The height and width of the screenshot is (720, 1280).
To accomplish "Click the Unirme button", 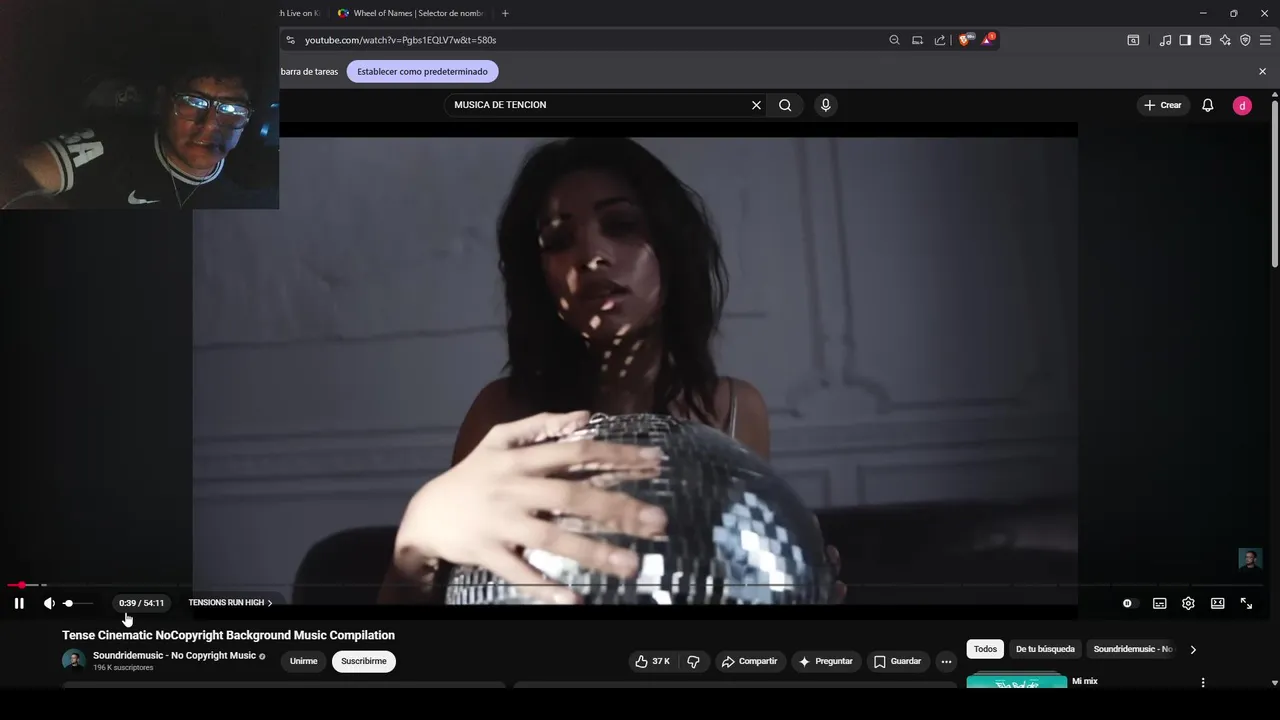I will pyautogui.click(x=303, y=661).
